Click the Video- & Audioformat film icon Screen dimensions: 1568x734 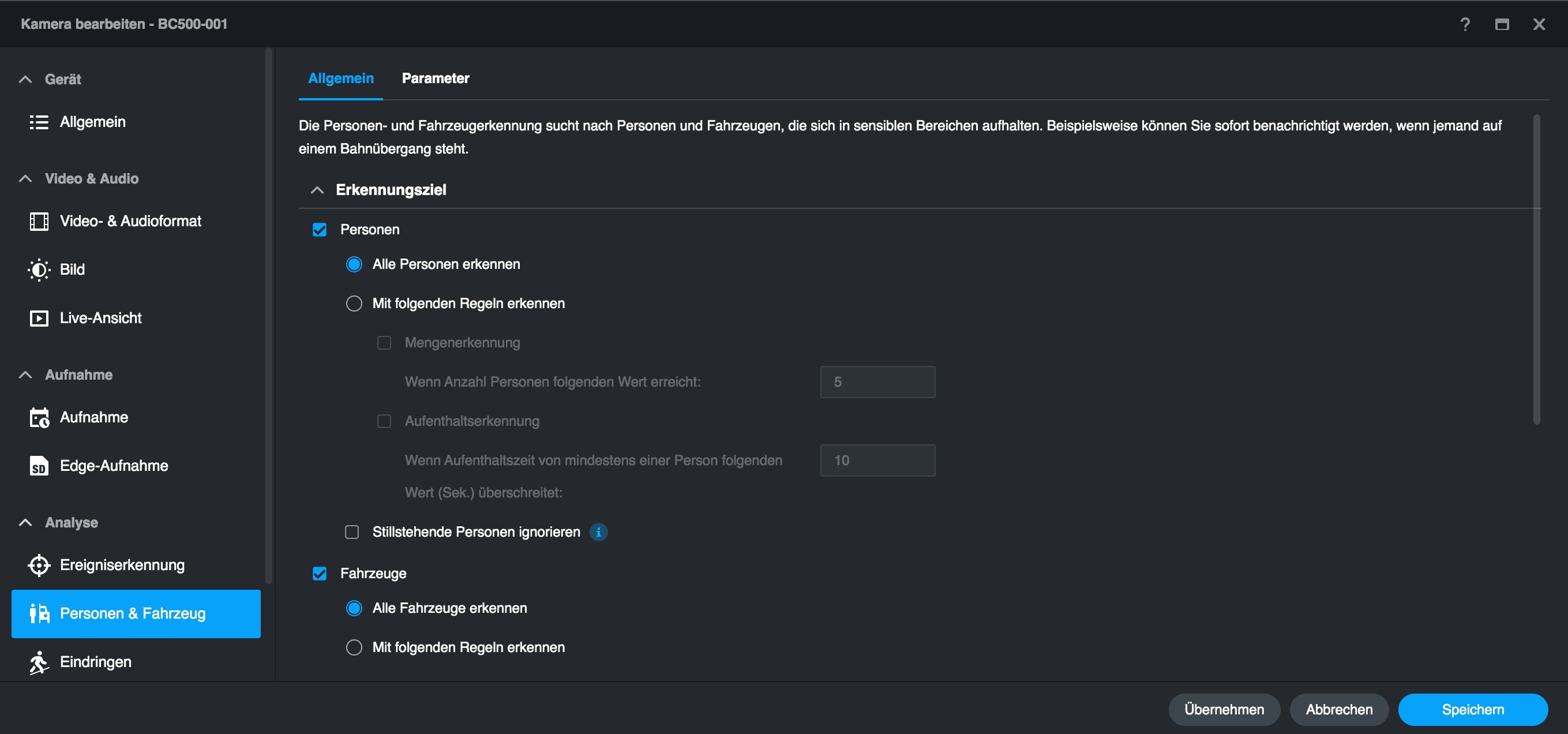tap(39, 221)
